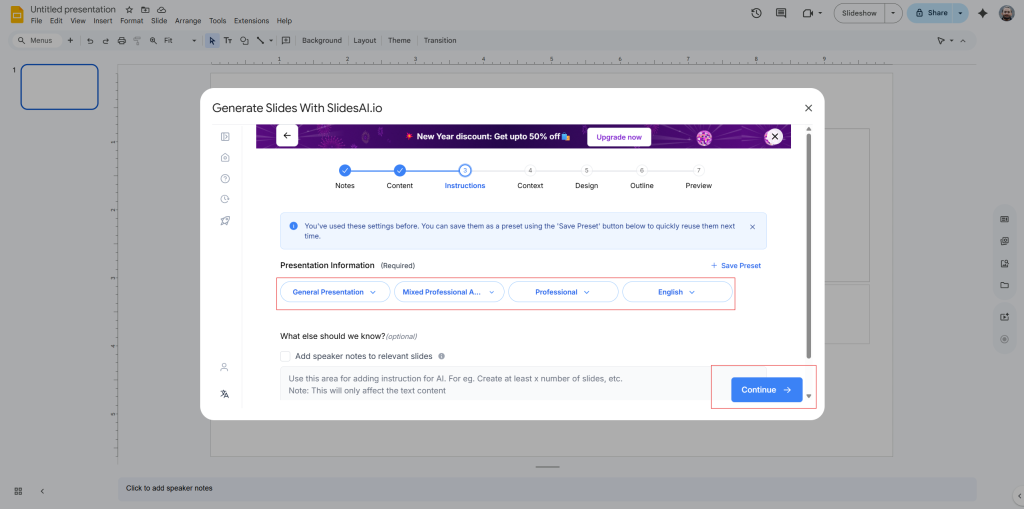Go to the Content step
Image resolution: width=1024 pixels, height=509 pixels.
399,171
